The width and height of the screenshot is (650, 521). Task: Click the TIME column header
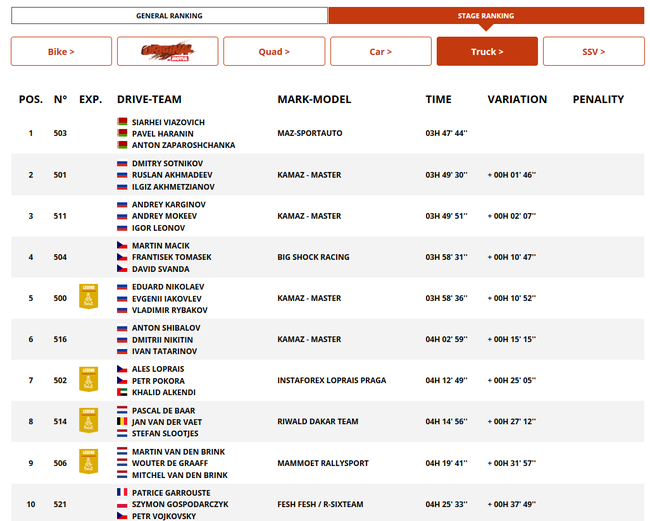pos(439,99)
